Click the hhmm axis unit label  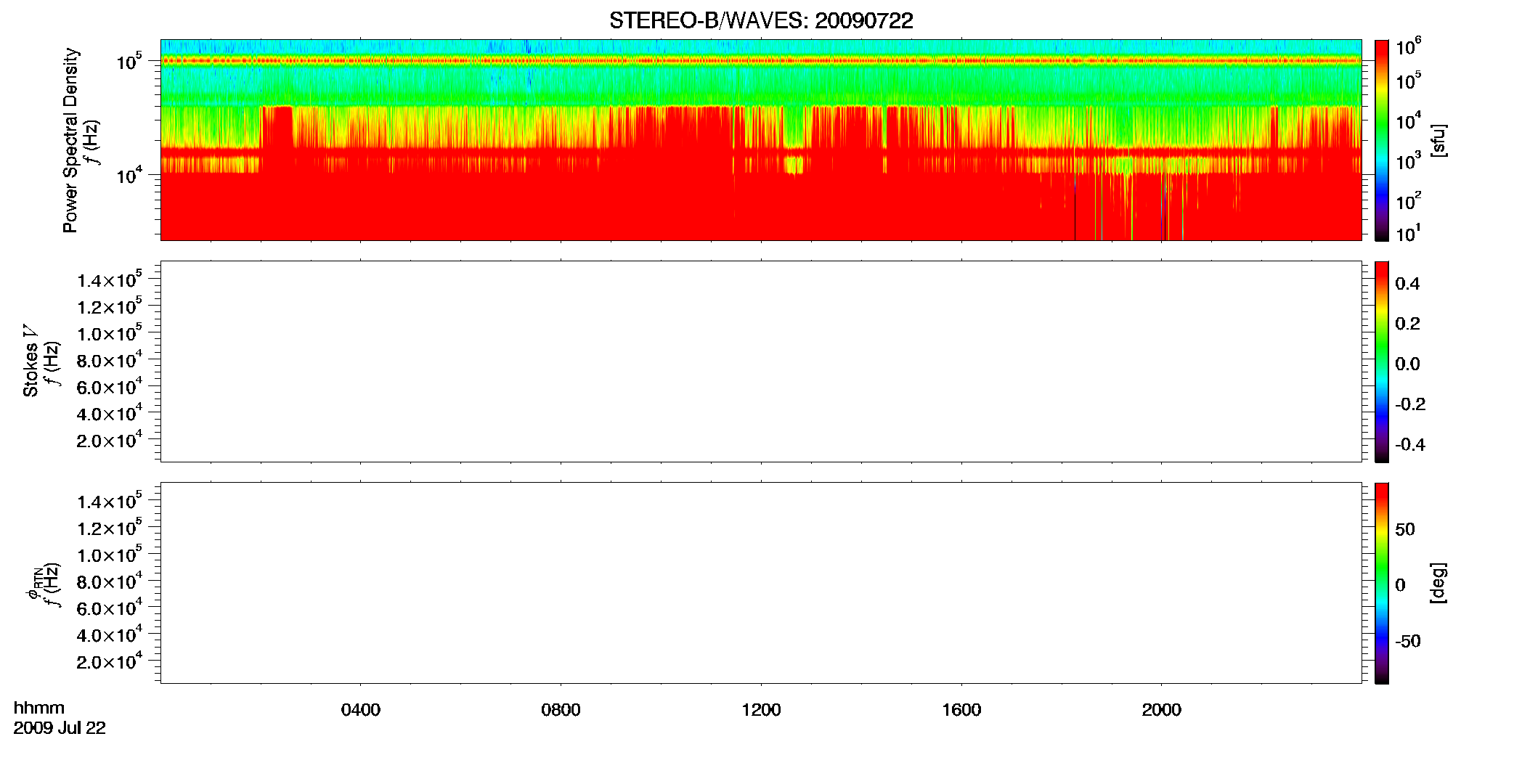point(39,709)
